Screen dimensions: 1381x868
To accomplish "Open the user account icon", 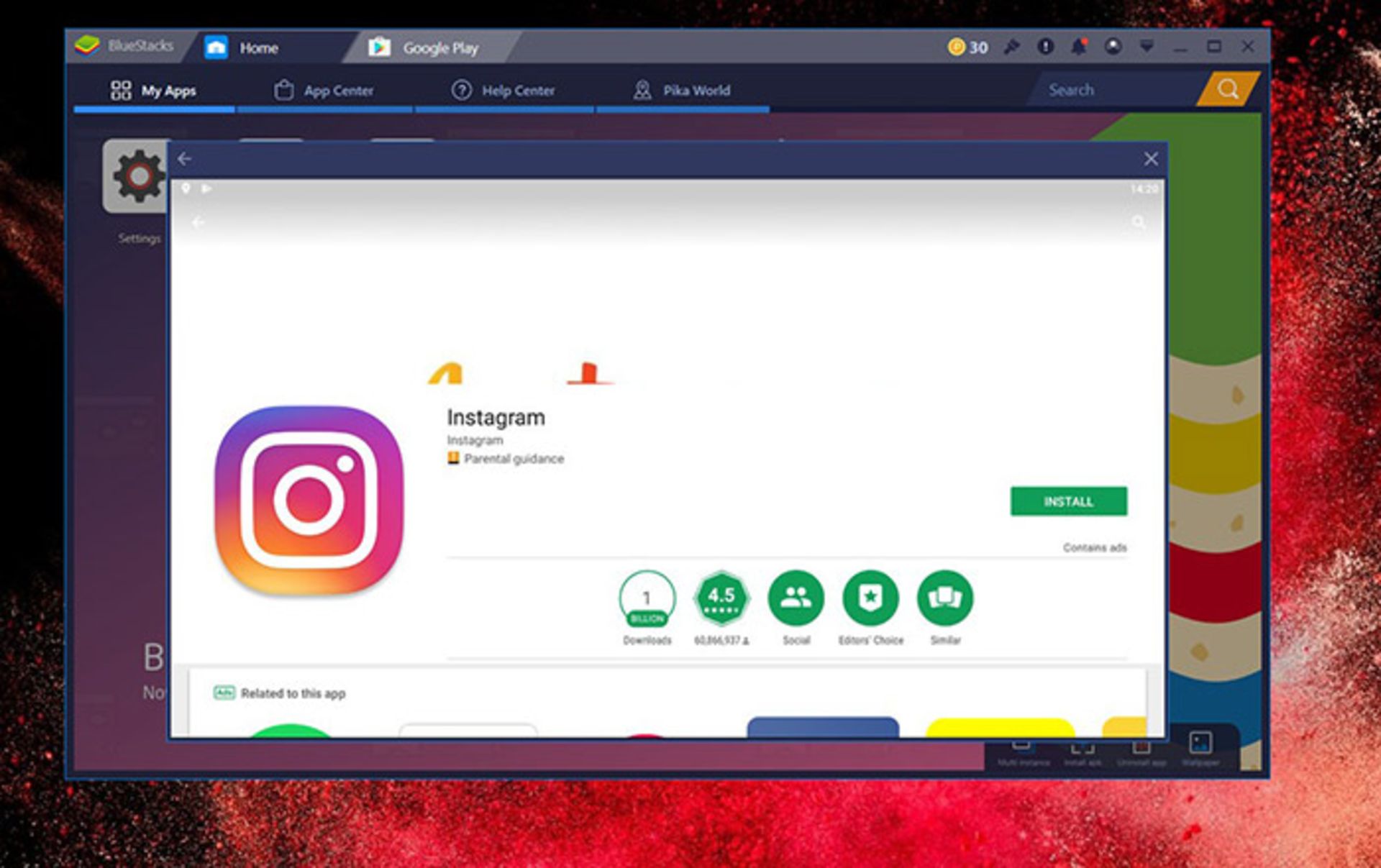I will pos(1113,47).
